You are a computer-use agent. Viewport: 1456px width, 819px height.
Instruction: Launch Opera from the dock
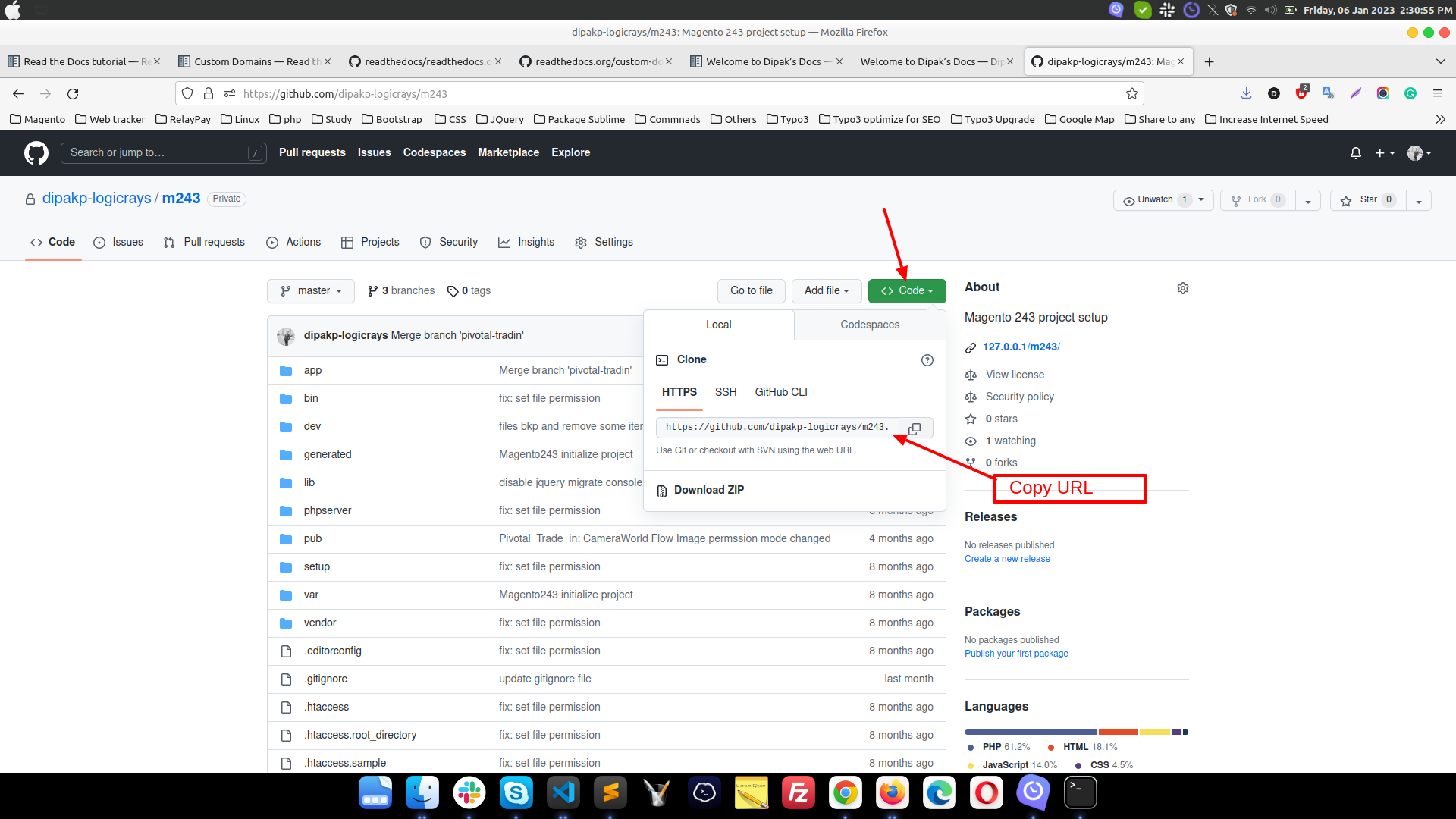click(987, 793)
